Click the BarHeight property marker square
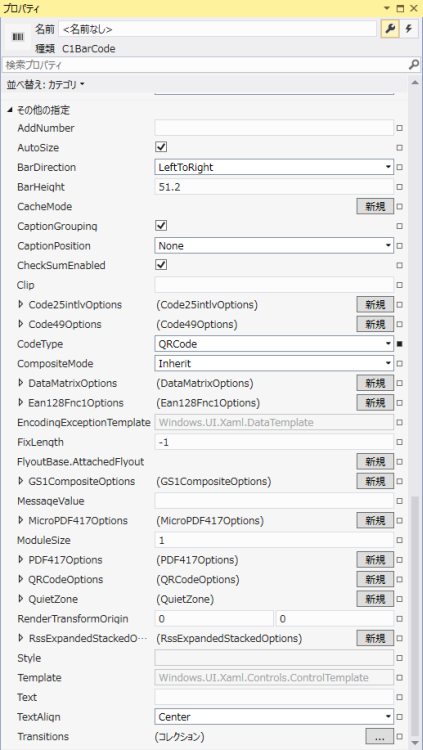 tap(400, 187)
